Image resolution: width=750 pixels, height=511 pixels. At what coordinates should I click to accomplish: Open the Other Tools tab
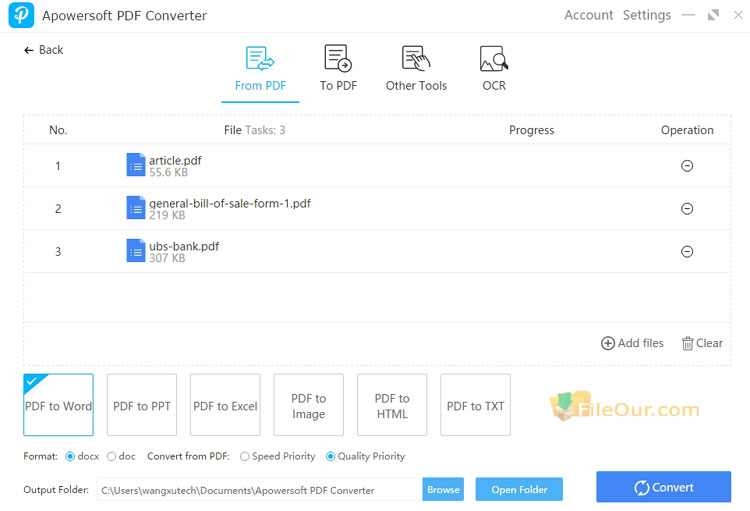click(416, 68)
